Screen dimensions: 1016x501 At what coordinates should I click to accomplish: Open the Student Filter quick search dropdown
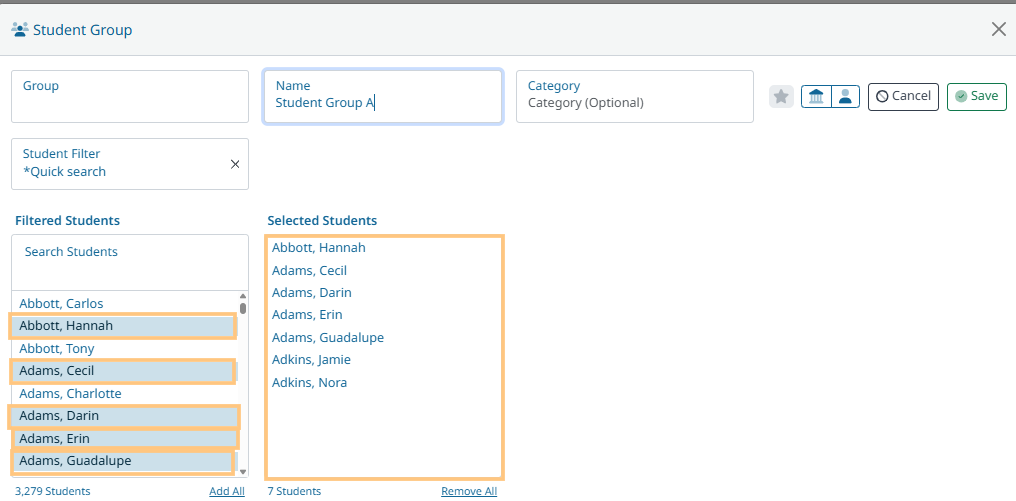point(120,164)
